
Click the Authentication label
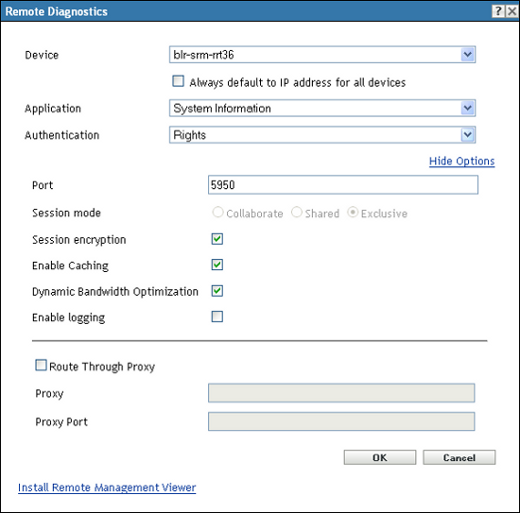[62, 135]
